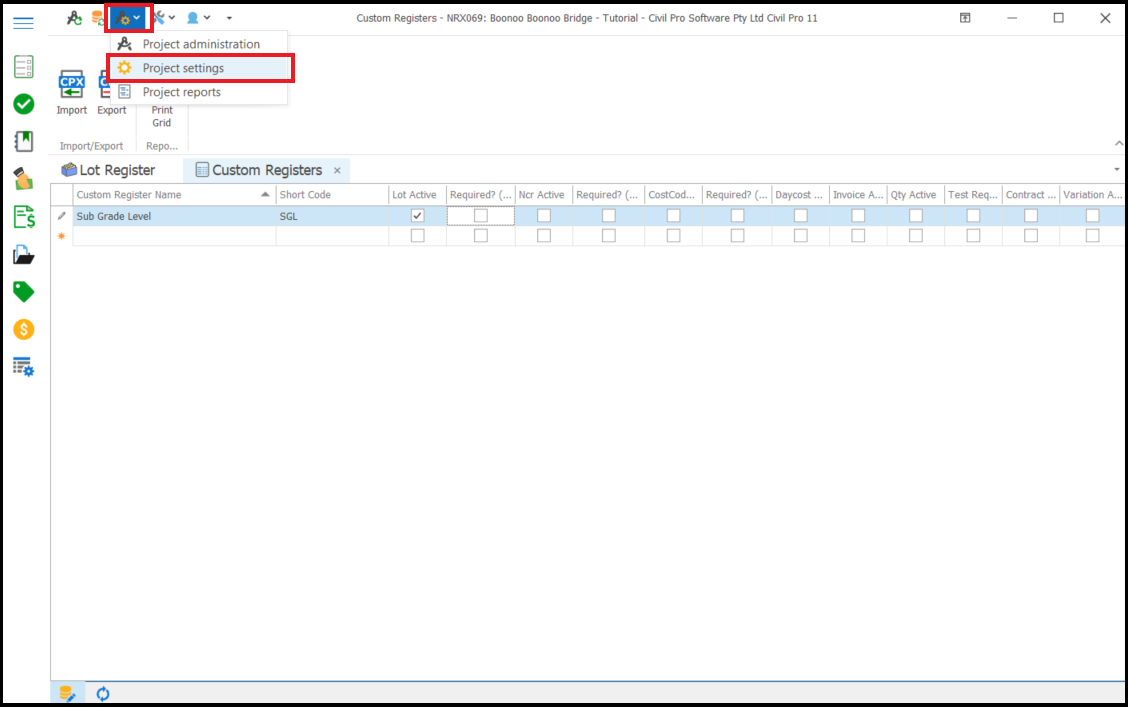Collapse the ribbon using the chevron arrow
The image size is (1128, 707).
pyautogui.click(x=1117, y=144)
